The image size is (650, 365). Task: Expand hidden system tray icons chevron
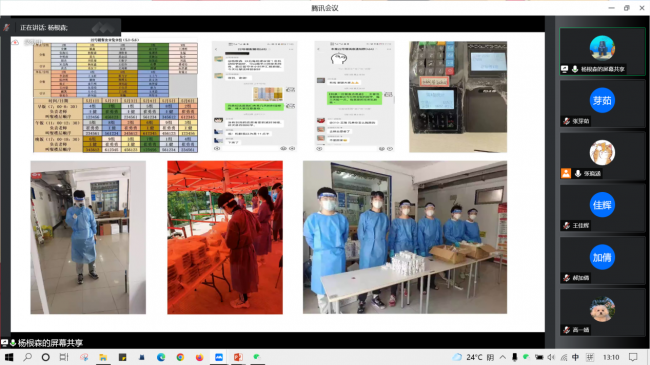pyautogui.click(x=502, y=357)
